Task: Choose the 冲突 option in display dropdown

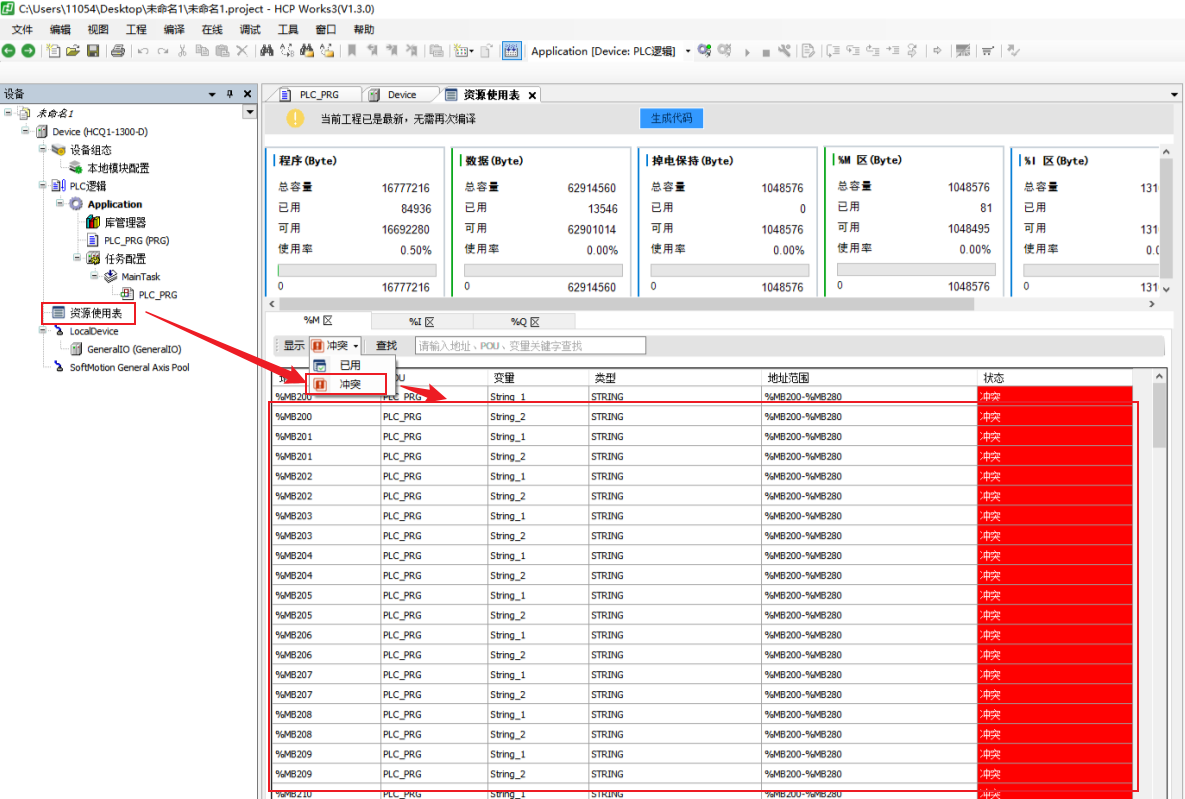Action: (x=349, y=384)
